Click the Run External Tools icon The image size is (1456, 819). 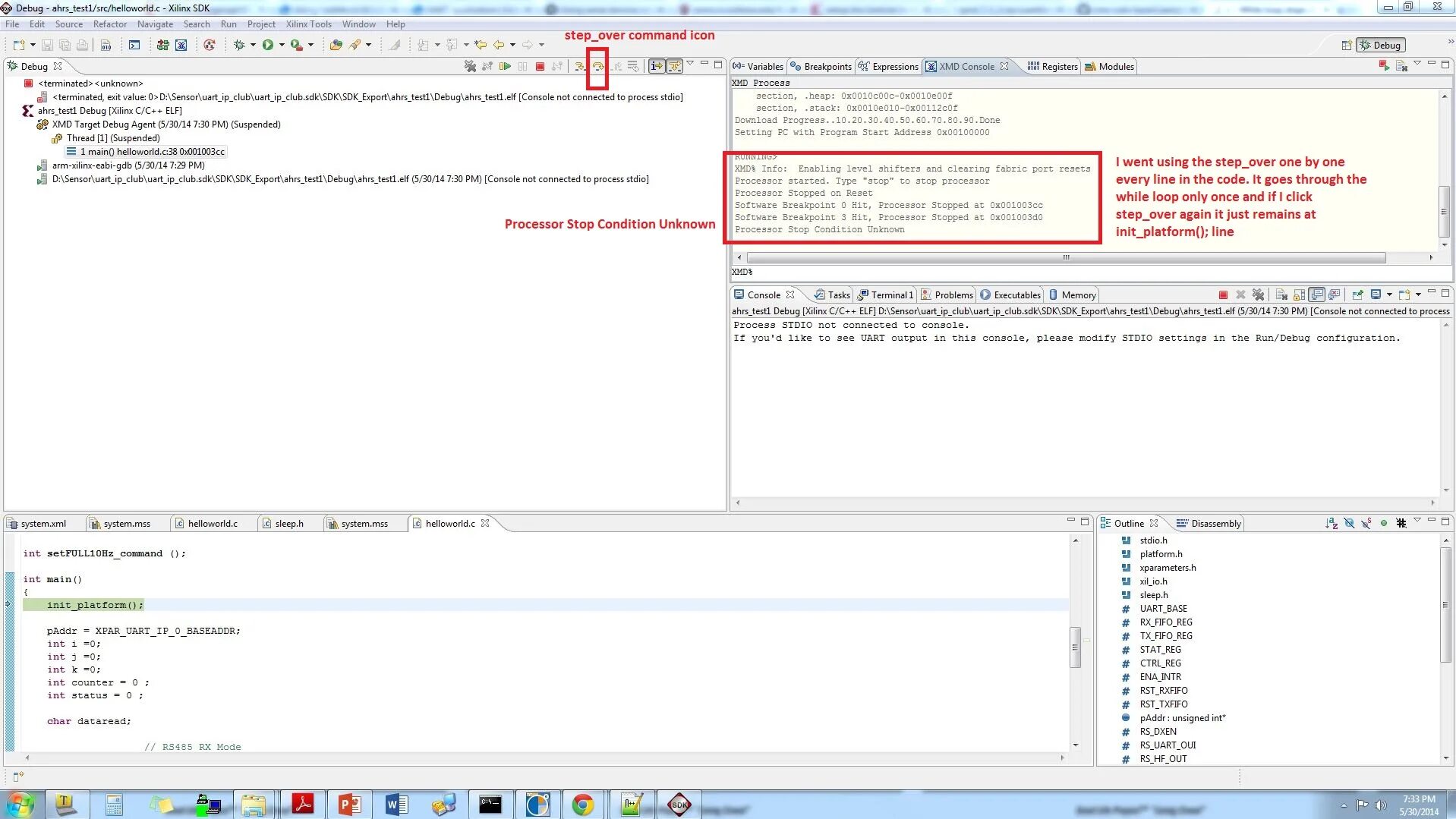(297, 46)
